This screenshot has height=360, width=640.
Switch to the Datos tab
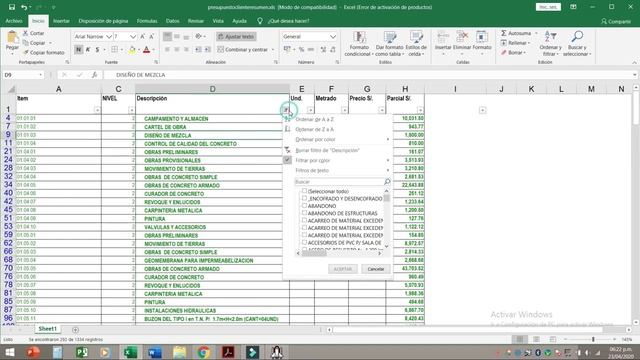click(x=172, y=21)
